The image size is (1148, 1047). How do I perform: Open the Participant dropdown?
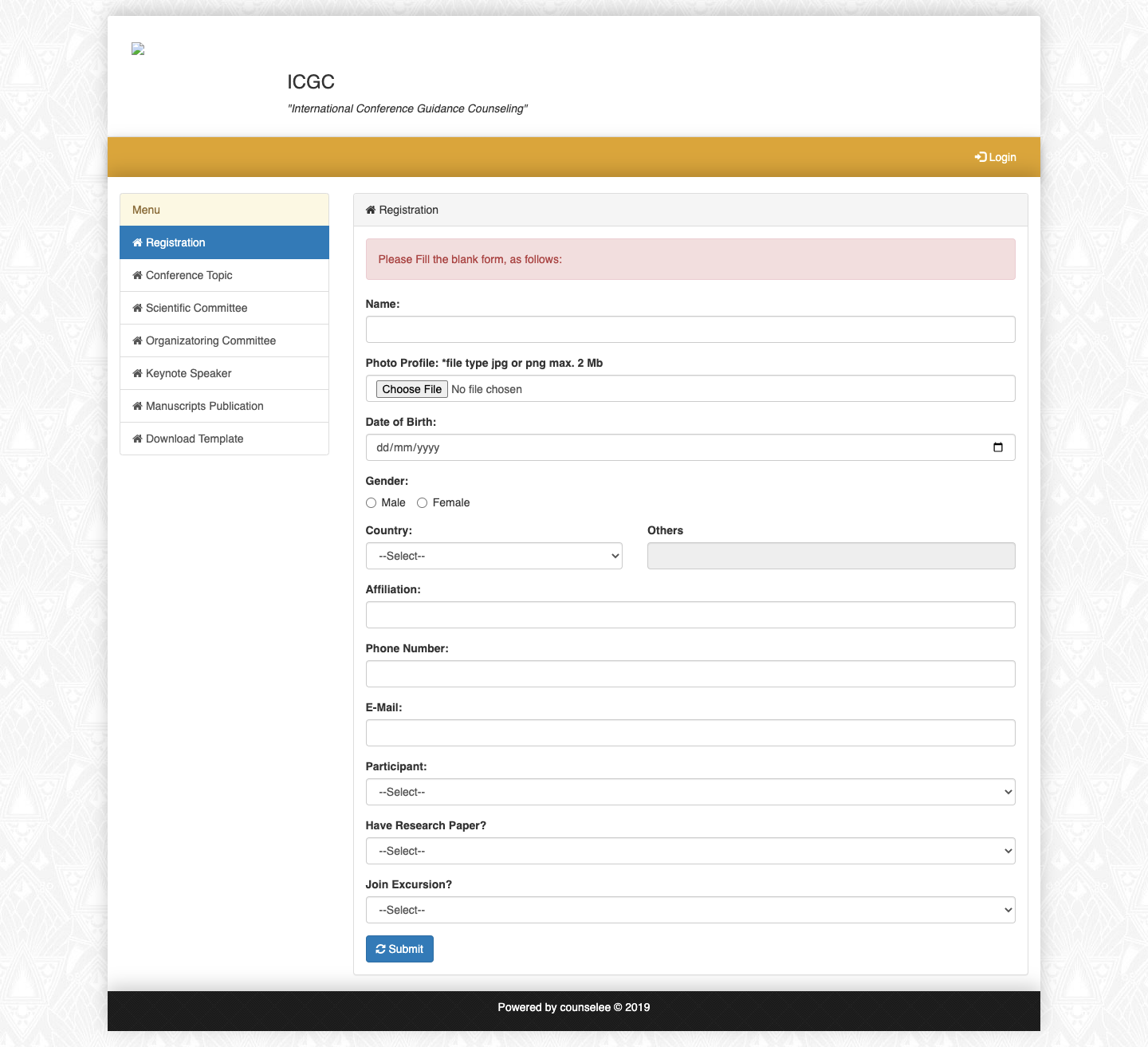pos(690,792)
